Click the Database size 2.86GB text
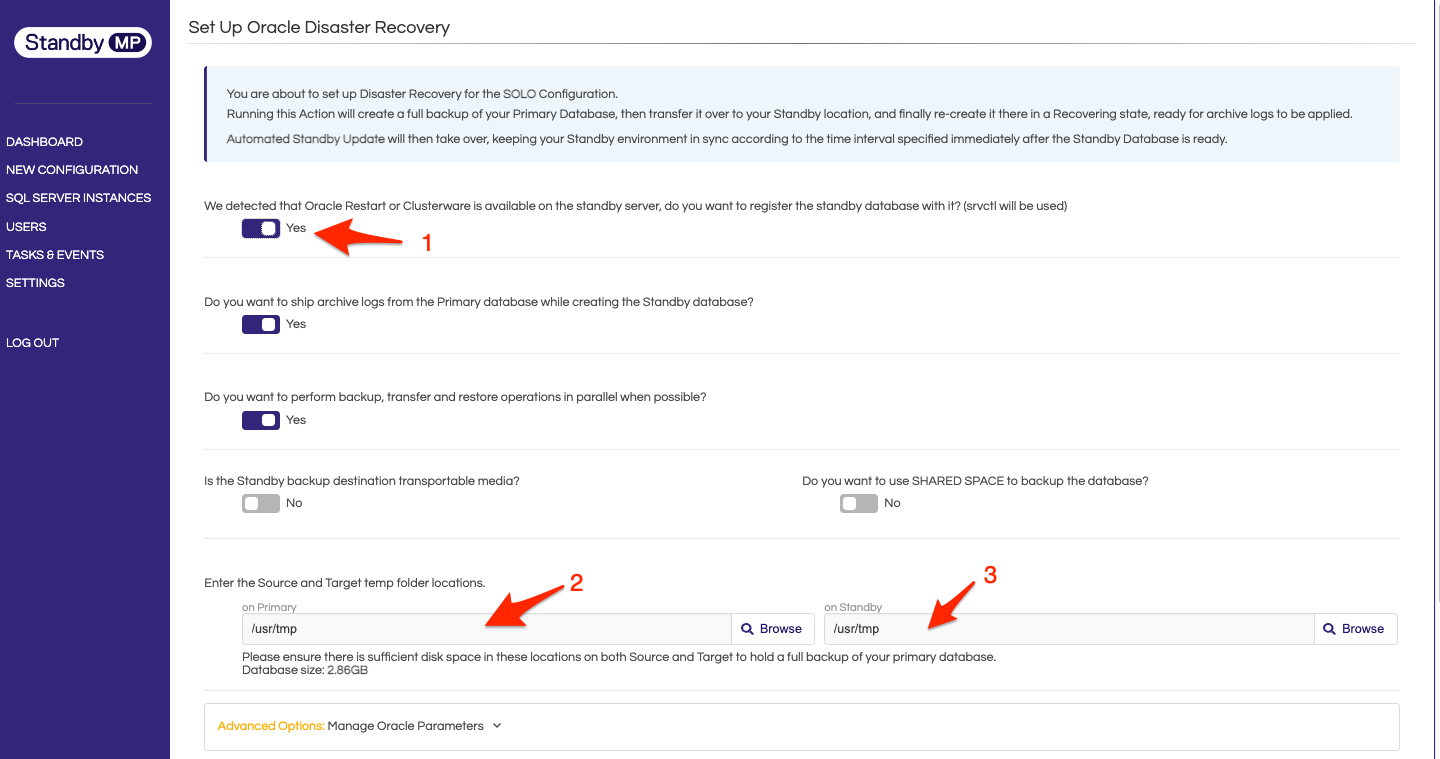The width and height of the screenshot is (1440, 759). pos(305,670)
